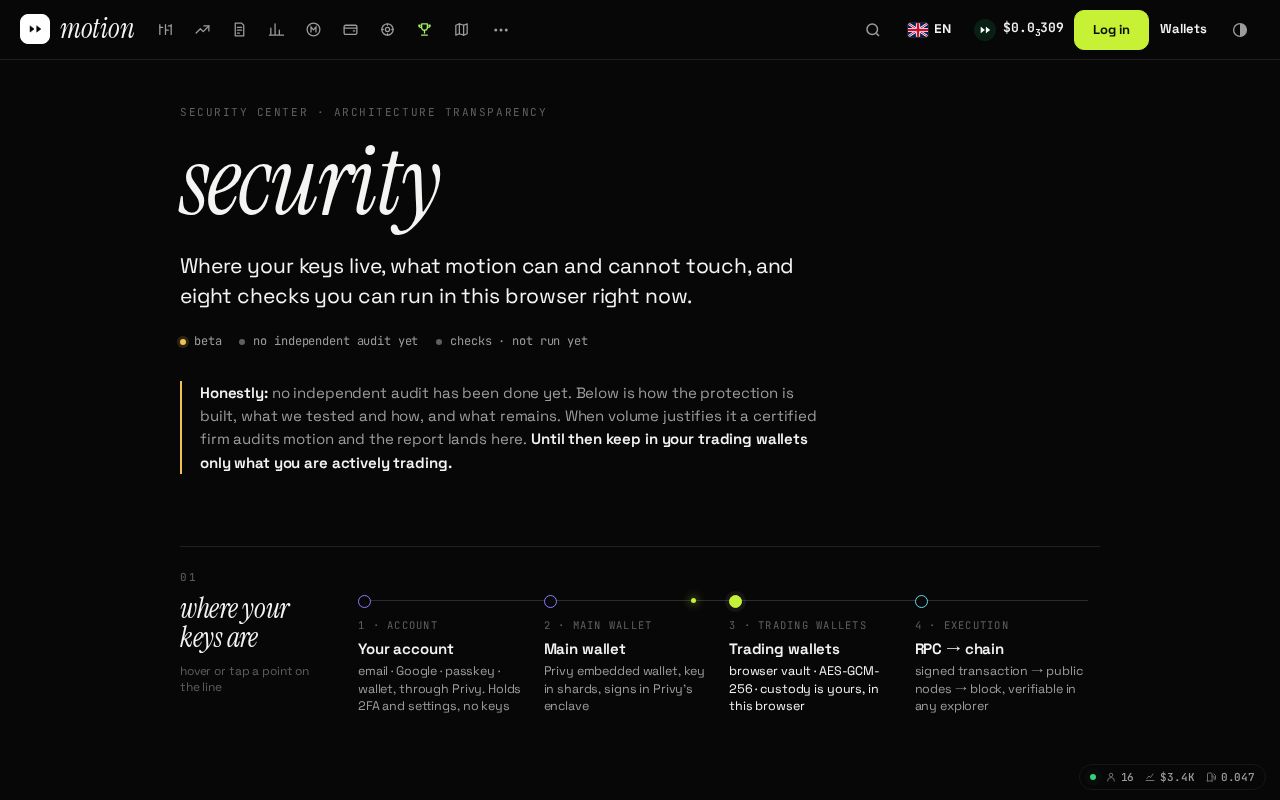Click the 'Your account' step heading
The image size is (1280, 800).
[406, 649]
